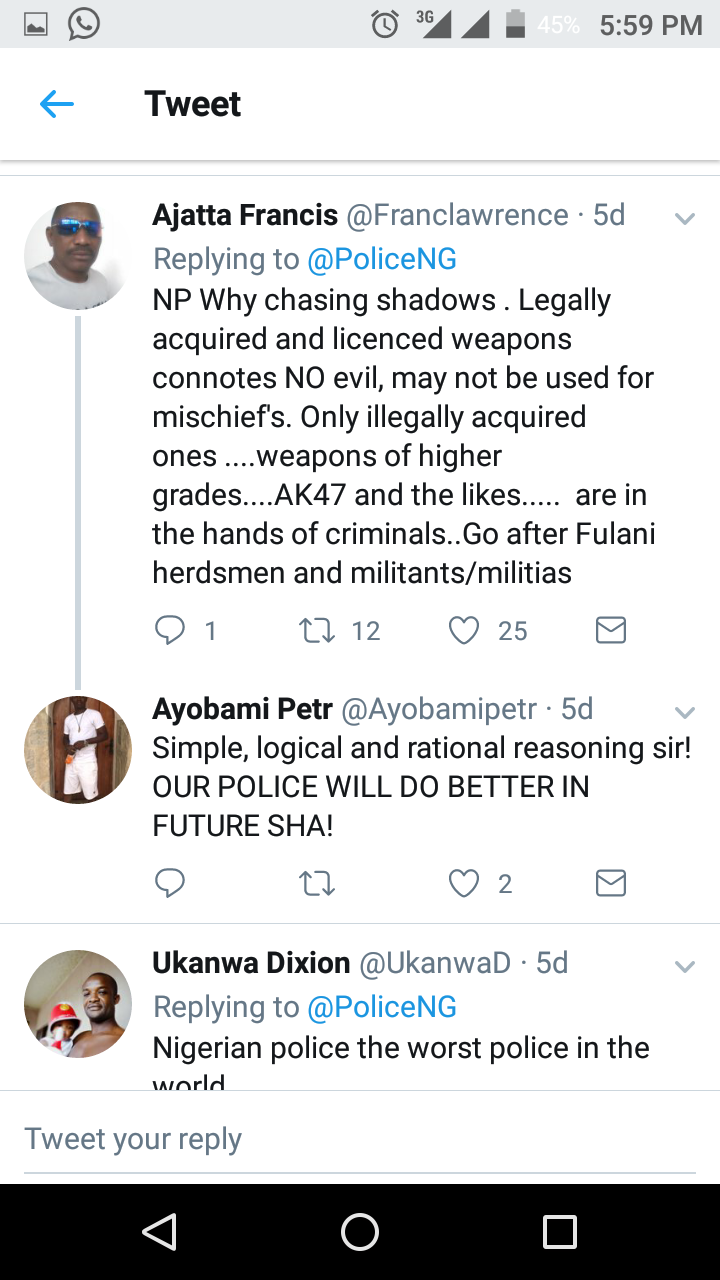Tap the Tweet your reply field

point(360,1139)
